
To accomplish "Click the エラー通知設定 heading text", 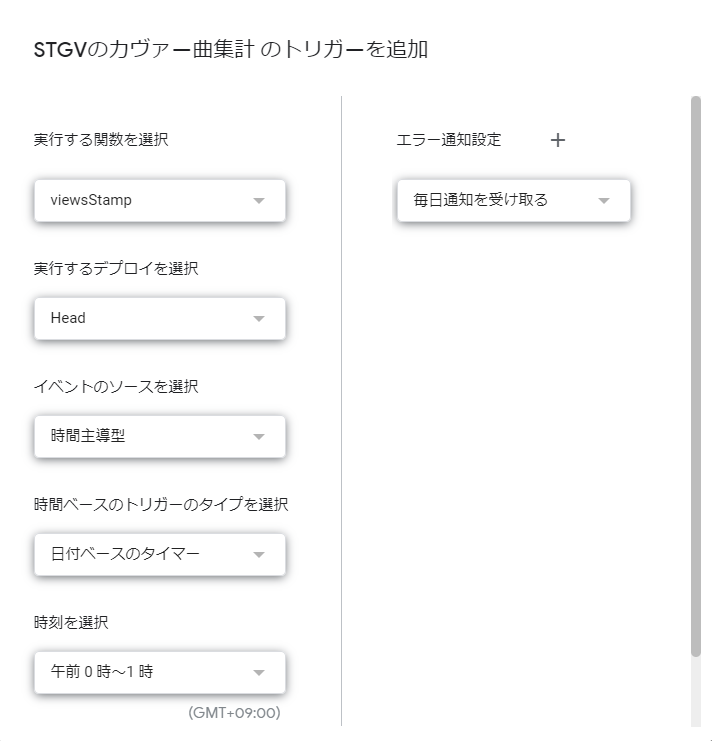I will 449,140.
